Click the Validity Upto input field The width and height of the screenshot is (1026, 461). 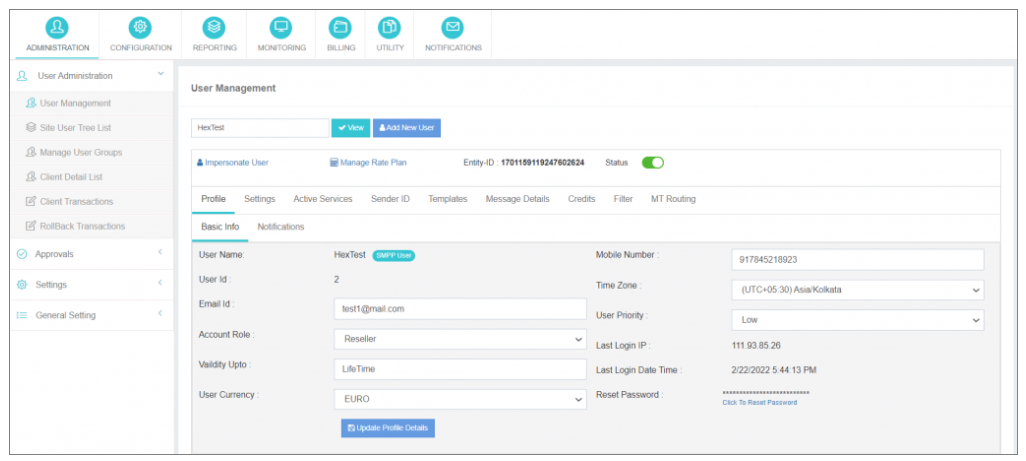460,369
